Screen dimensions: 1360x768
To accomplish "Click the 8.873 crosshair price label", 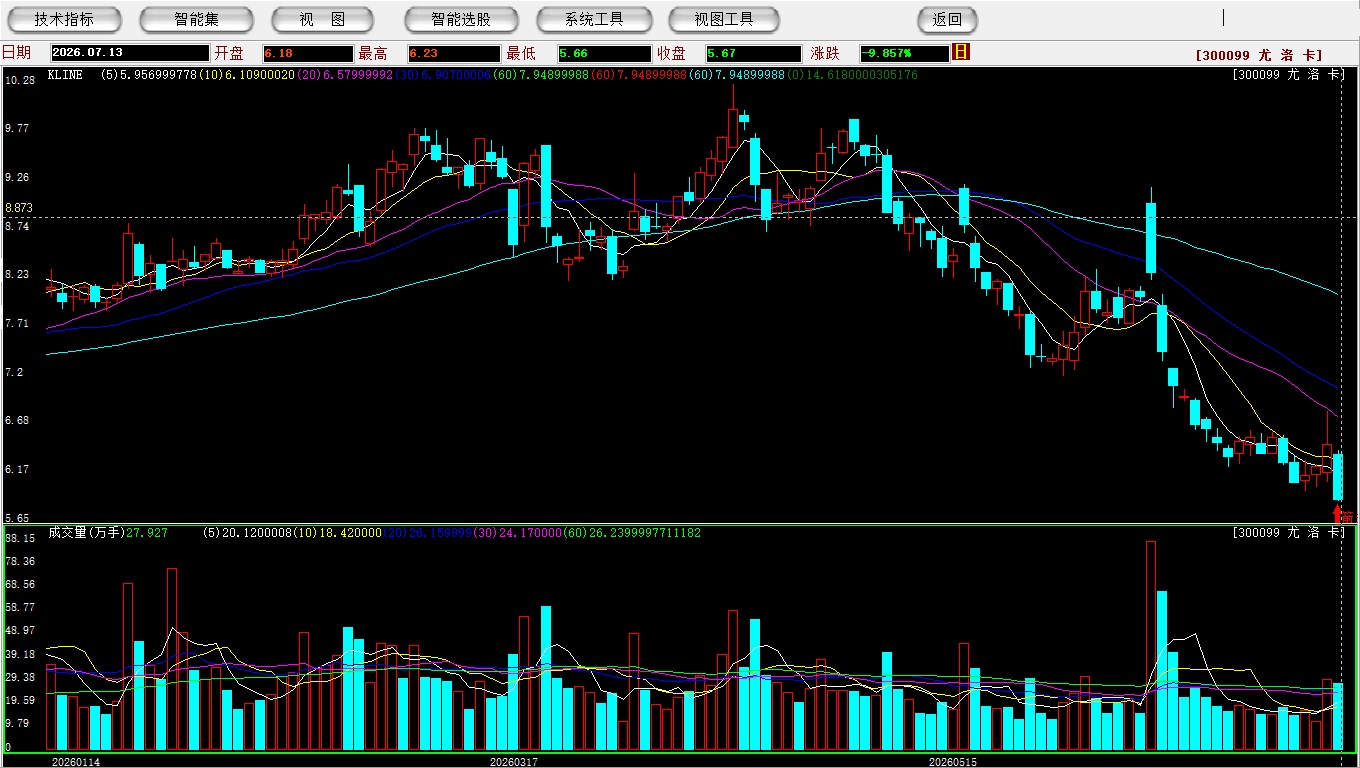I will (19, 208).
